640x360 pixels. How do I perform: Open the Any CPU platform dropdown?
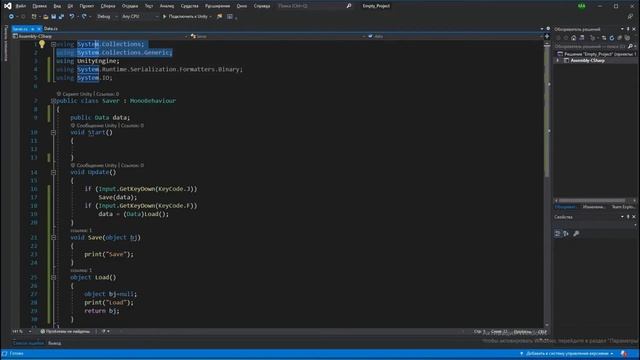tap(139, 17)
